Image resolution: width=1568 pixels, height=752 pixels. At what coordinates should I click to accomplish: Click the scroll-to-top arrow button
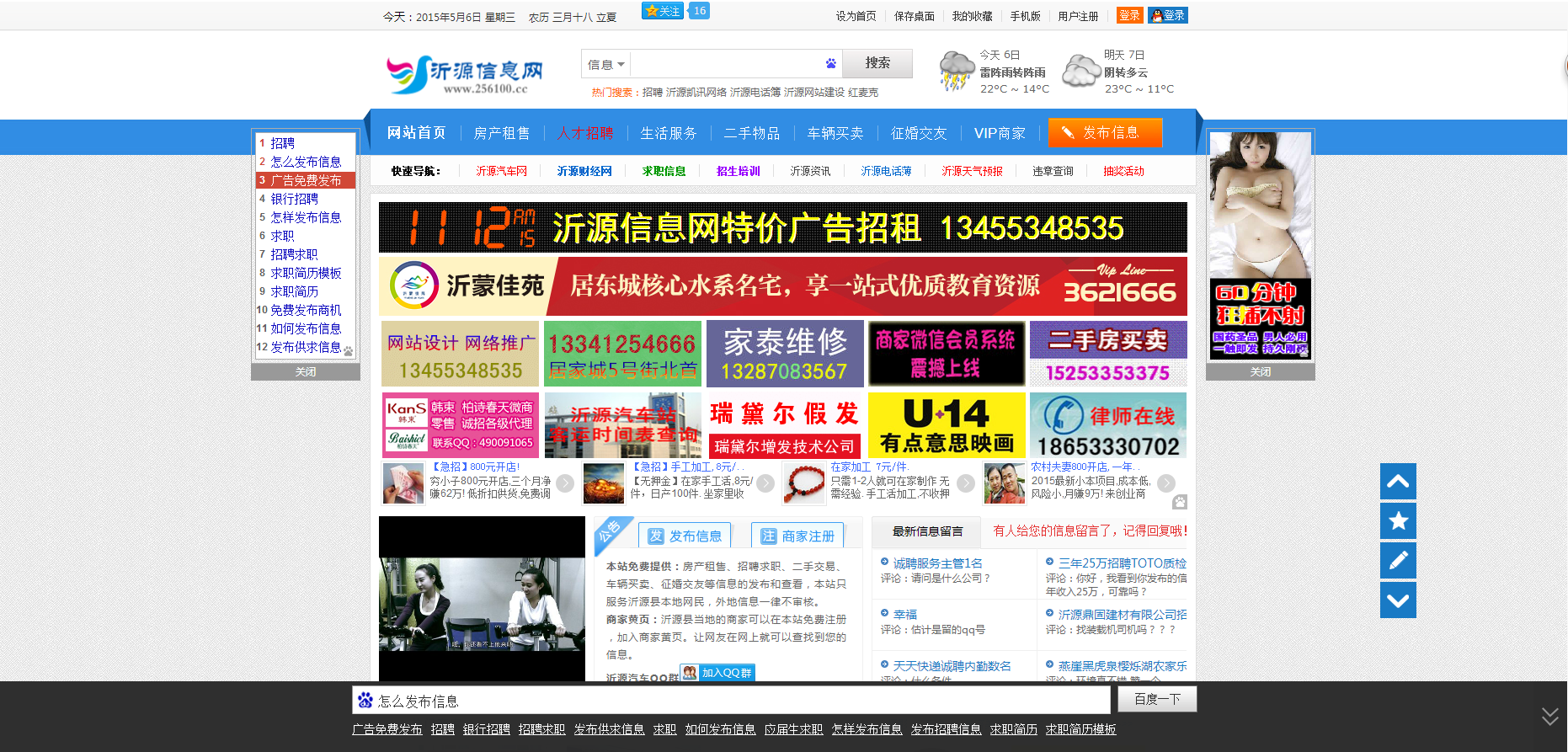1398,482
